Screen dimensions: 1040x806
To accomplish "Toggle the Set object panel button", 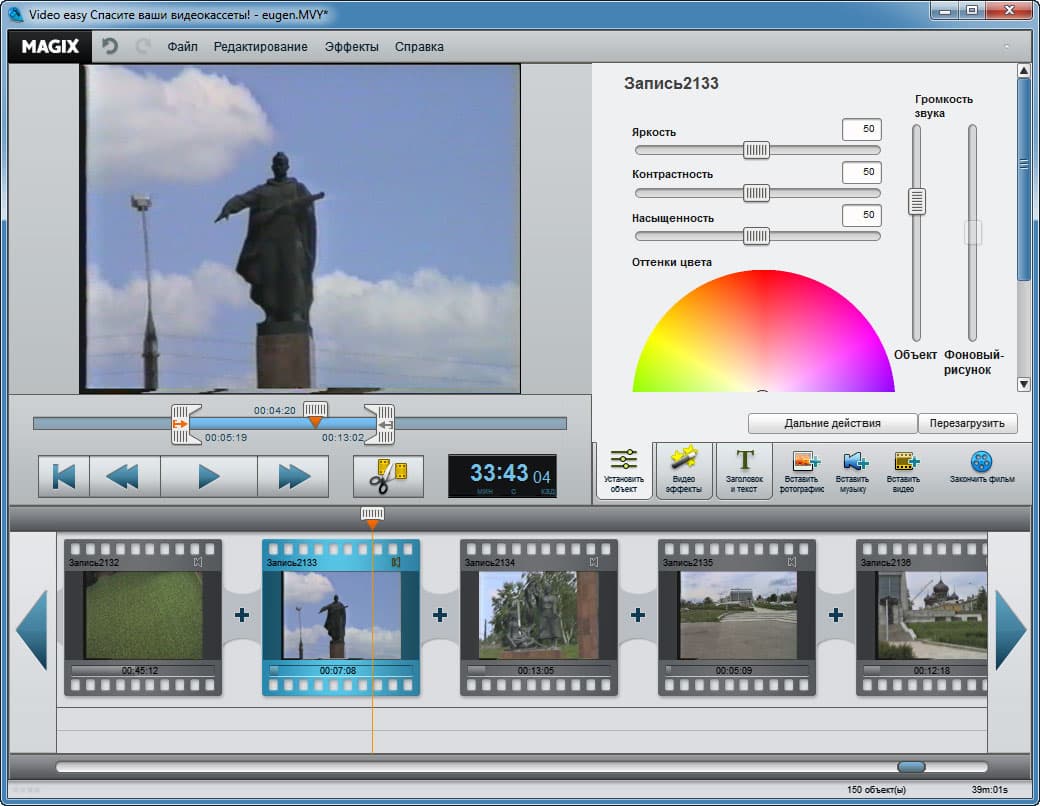I will (x=623, y=470).
